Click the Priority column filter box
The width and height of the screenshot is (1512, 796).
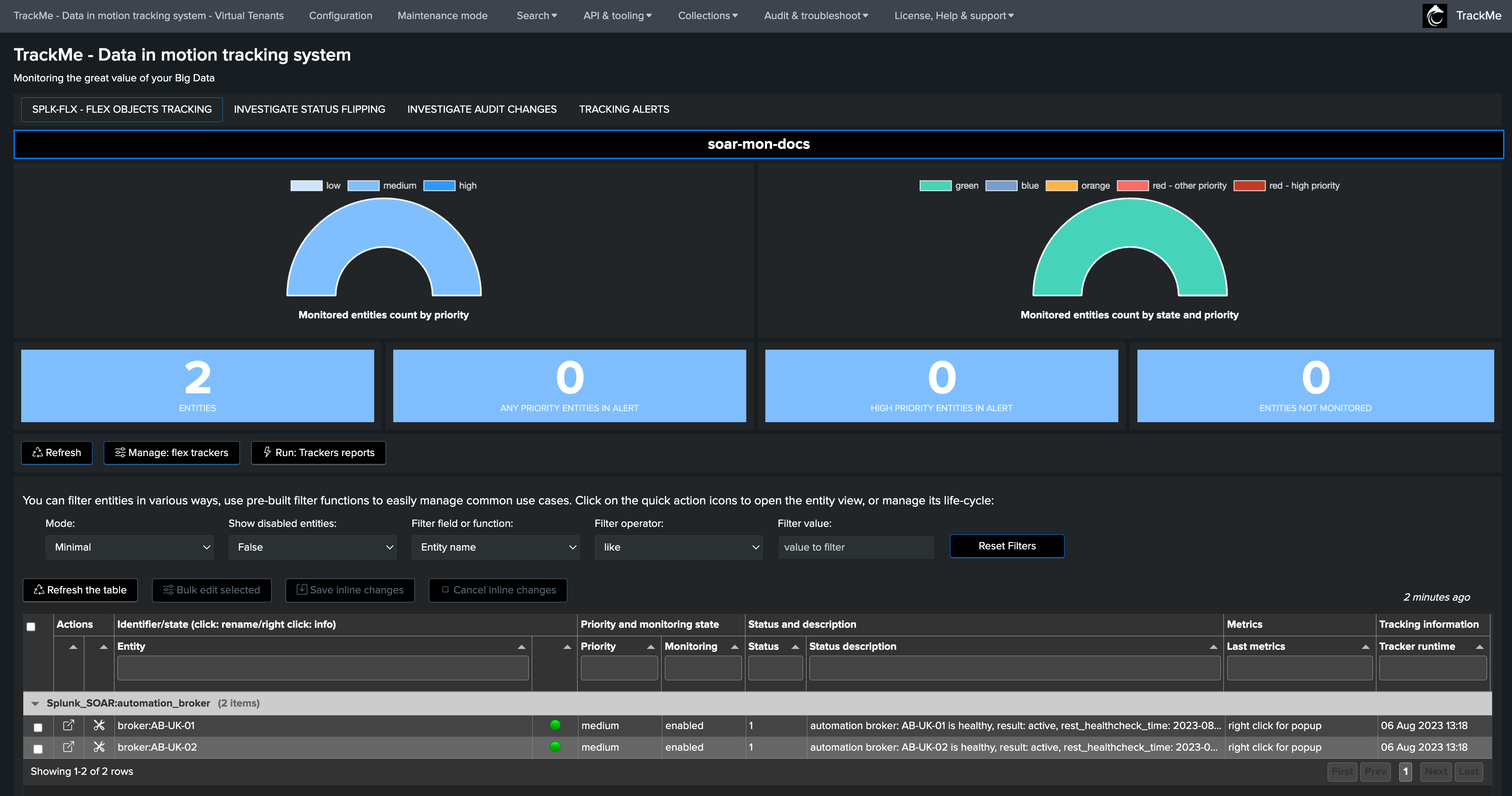[619, 668]
